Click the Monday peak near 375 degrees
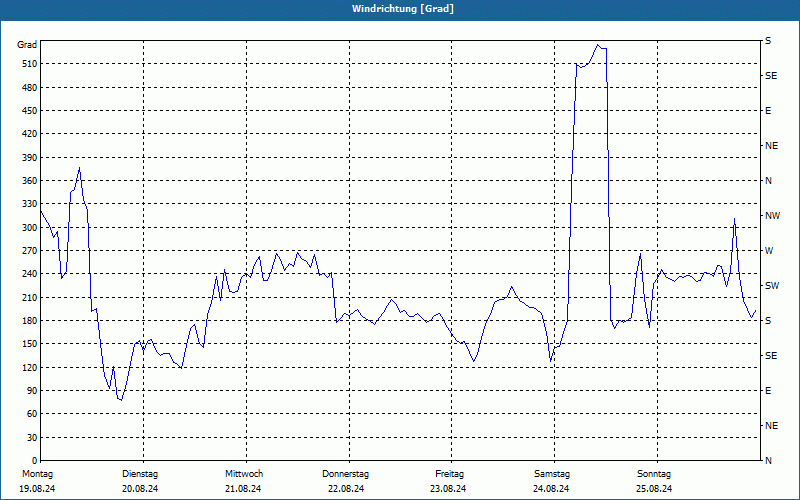 (79, 168)
